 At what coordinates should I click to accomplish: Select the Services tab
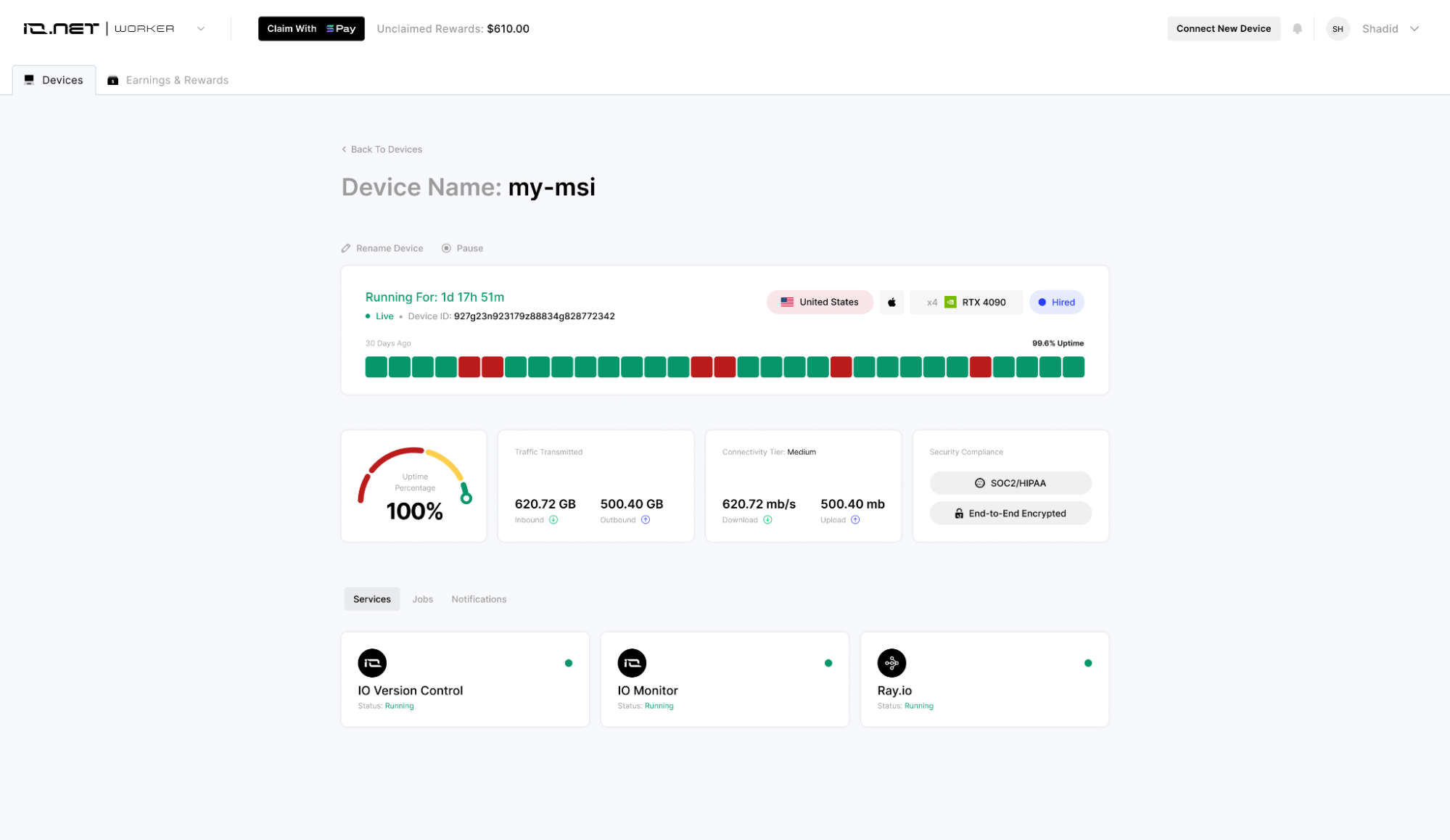point(371,599)
